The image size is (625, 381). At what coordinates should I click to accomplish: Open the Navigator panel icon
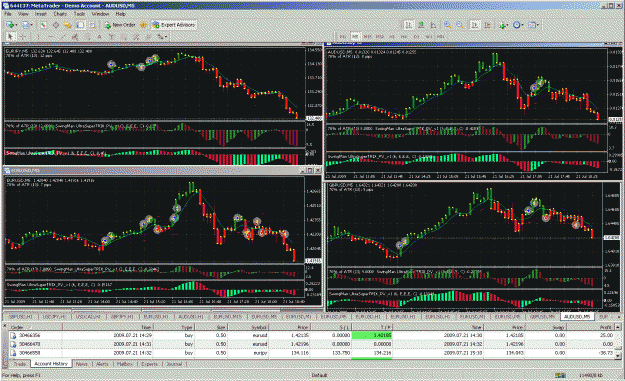pos(68,25)
